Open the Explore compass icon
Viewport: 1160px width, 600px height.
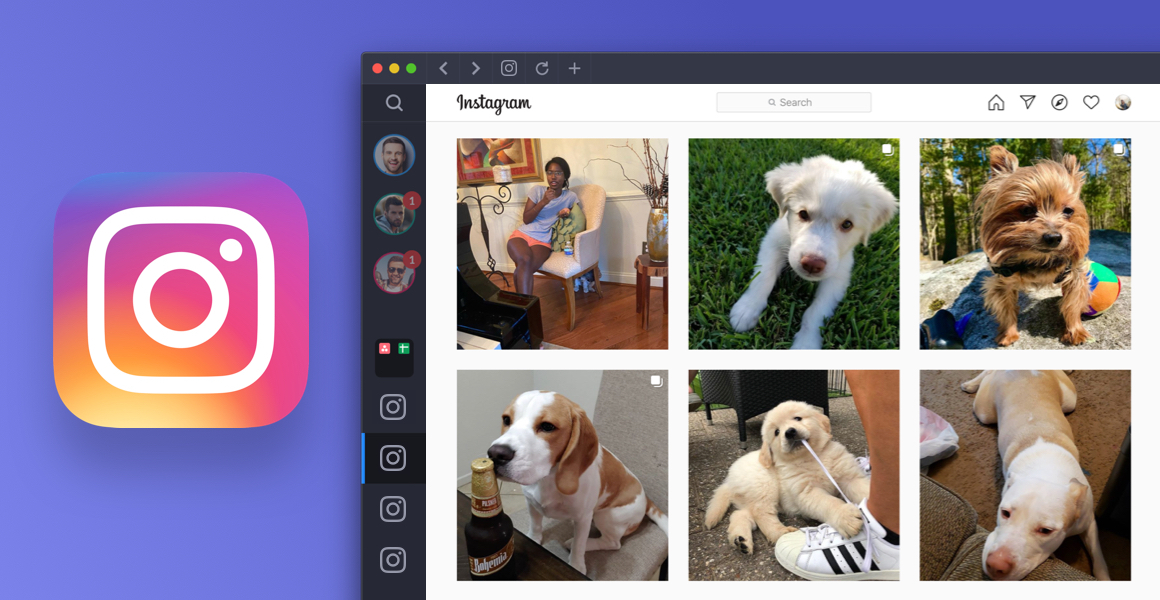click(1059, 103)
